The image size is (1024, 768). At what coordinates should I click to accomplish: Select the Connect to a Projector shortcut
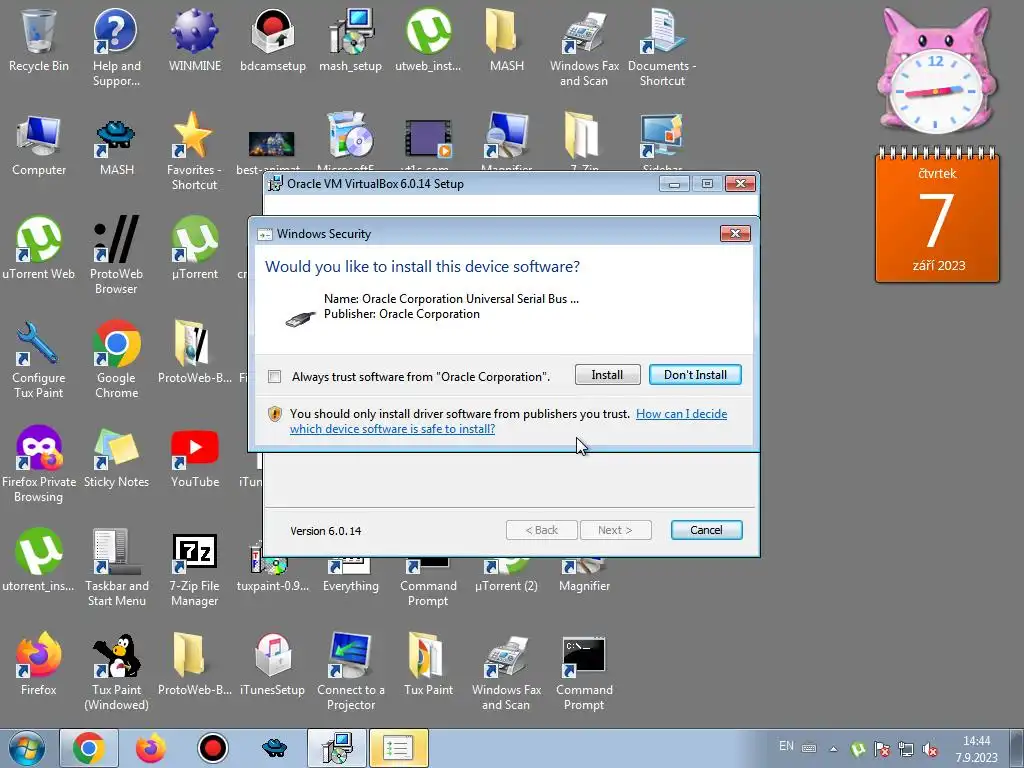coord(351,671)
